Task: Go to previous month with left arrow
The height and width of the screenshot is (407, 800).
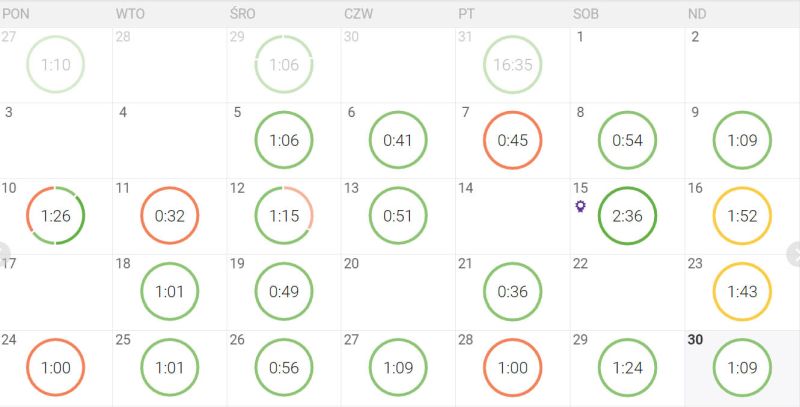Action: (4, 252)
